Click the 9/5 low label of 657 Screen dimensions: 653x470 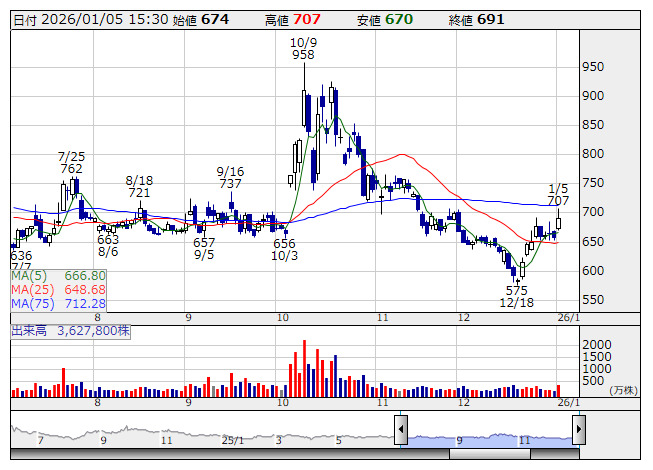click(204, 249)
